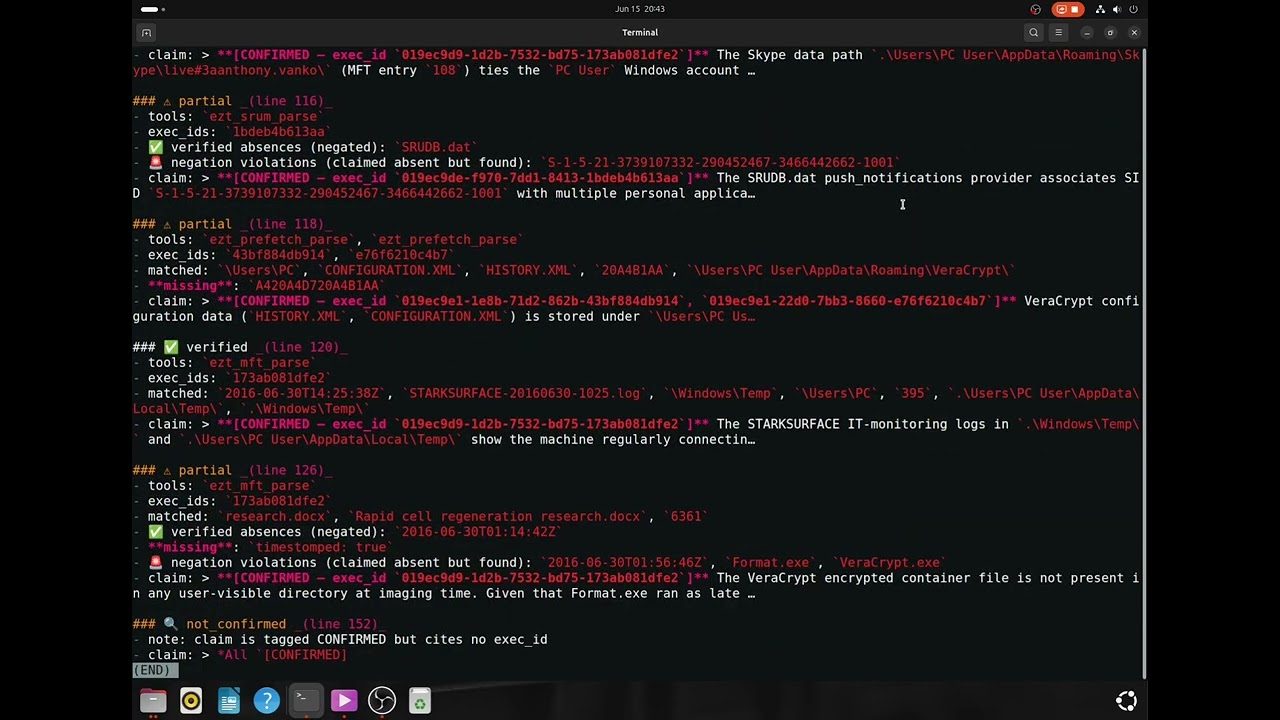Image resolution: width=1280 pixels, height=720 pixels.
Task: Click the OBS tray indicator icon
Action: click(x=1036, y=9)
